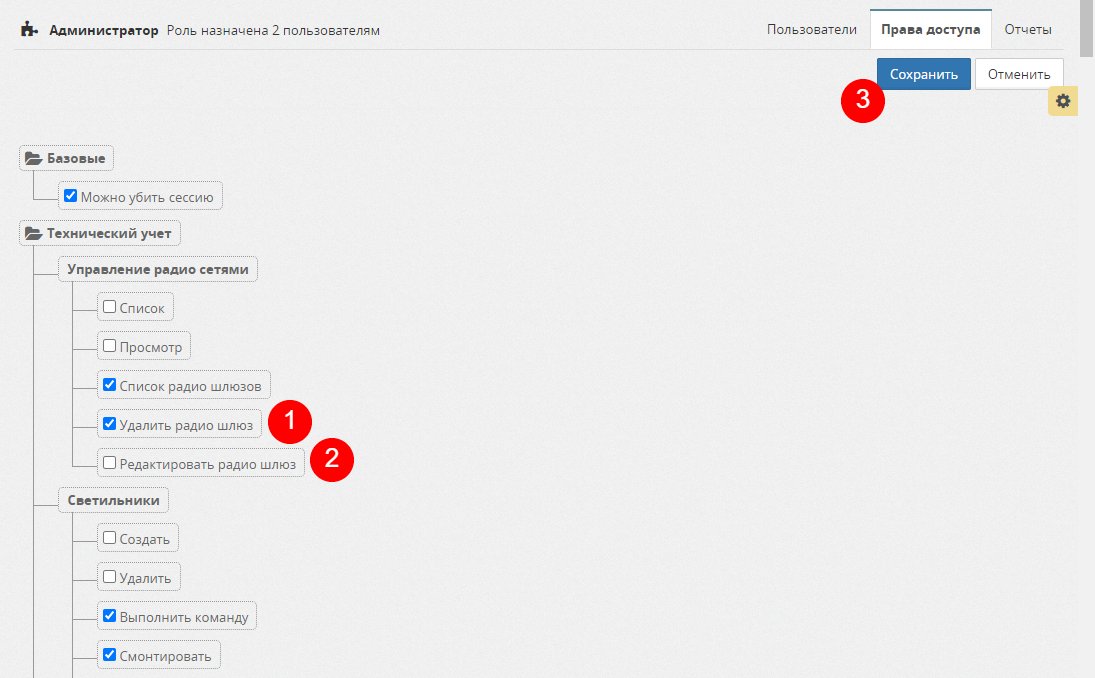Collapse the Светильники tree group
This screenshot has width=1095, height=678.
pyautogui.click(x=113, y=500)
